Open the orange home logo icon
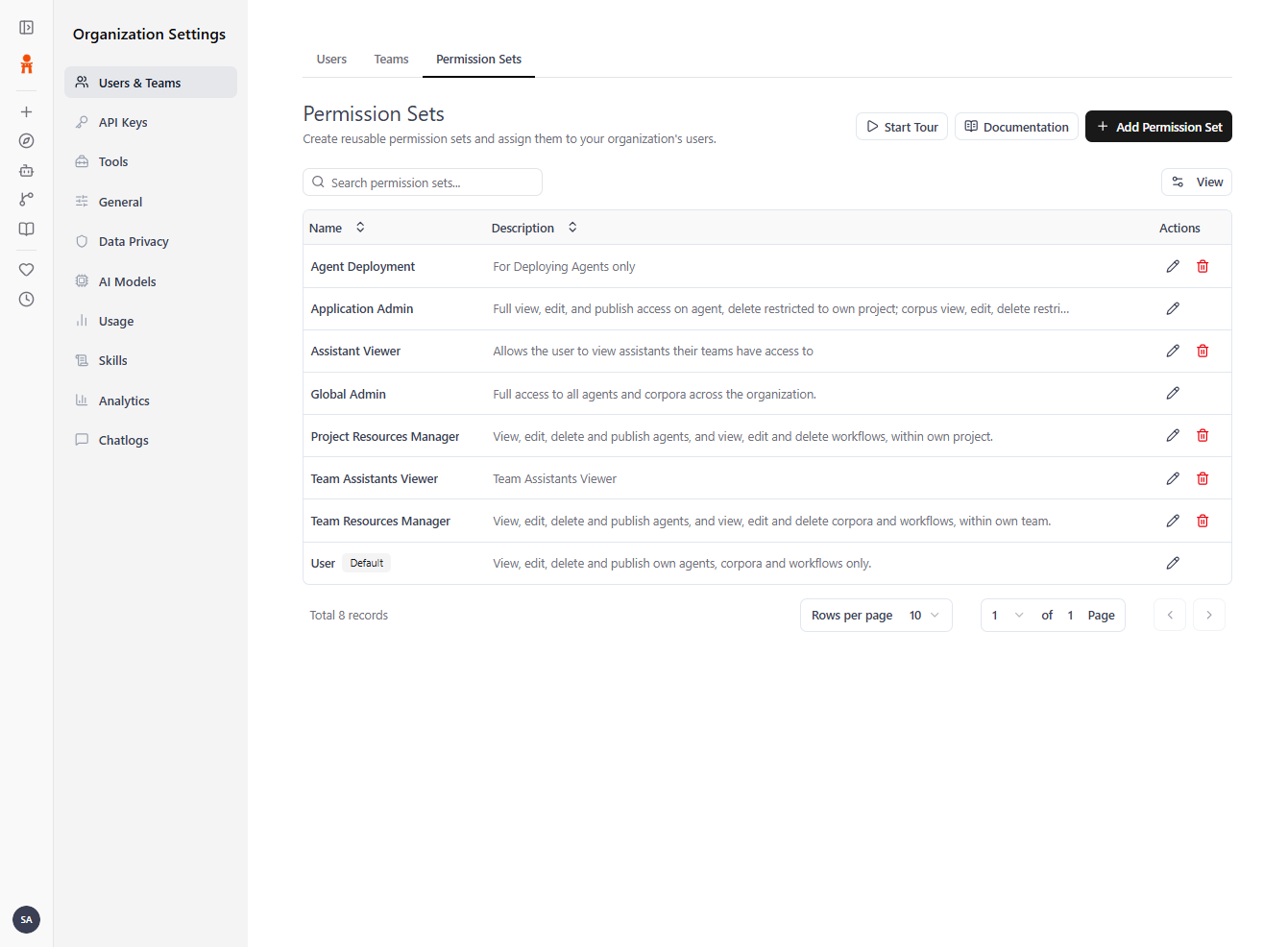 pyautogui.click(x=27, y=64)
